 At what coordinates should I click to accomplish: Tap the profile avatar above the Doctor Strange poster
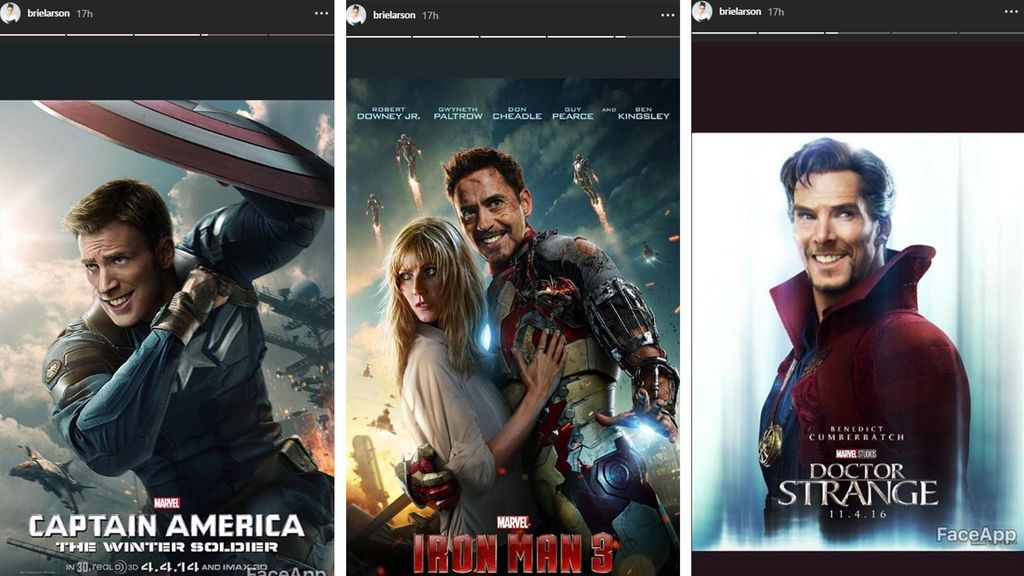pos(702,11)
